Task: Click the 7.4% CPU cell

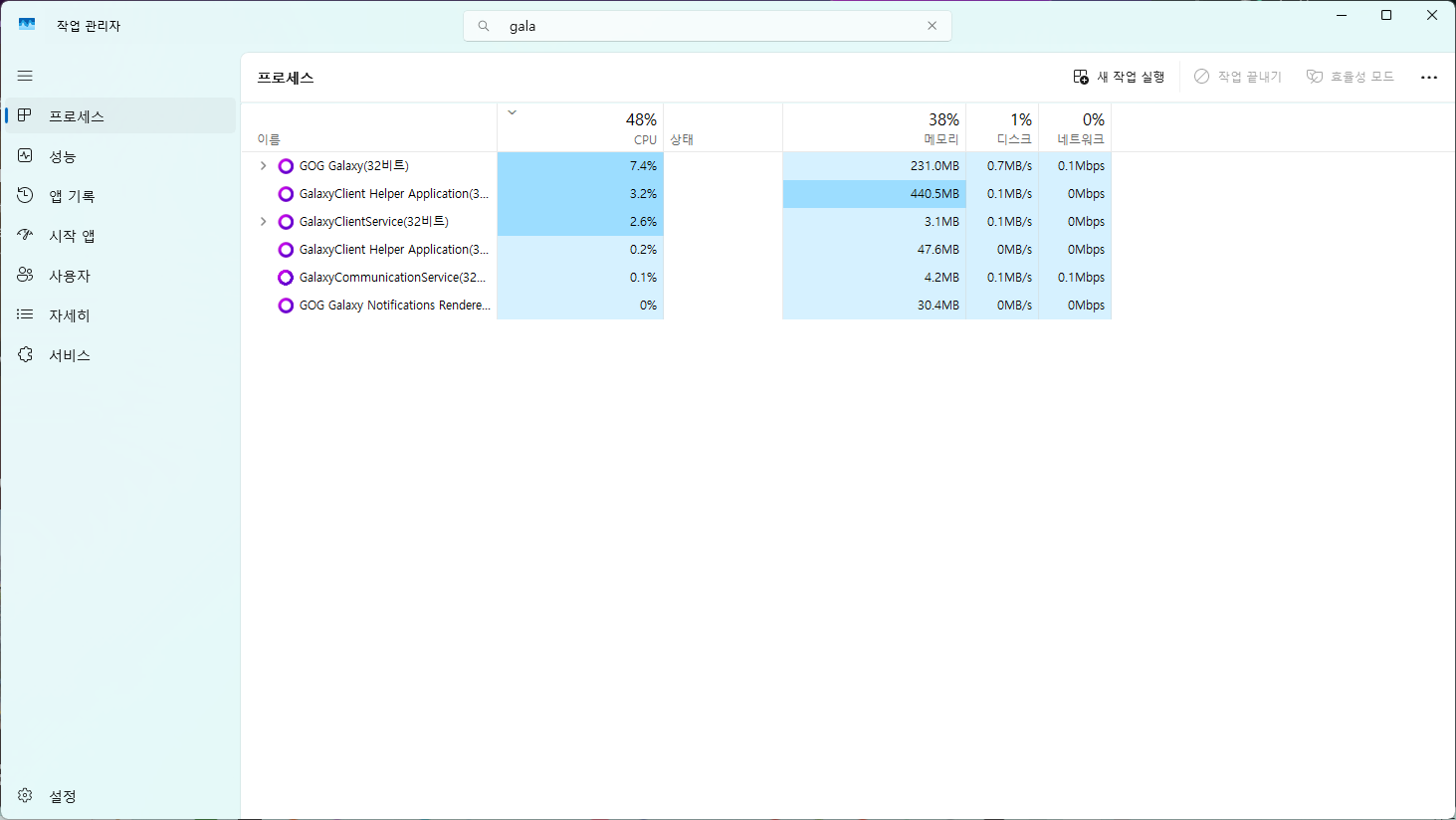Action: coord(580,166)
